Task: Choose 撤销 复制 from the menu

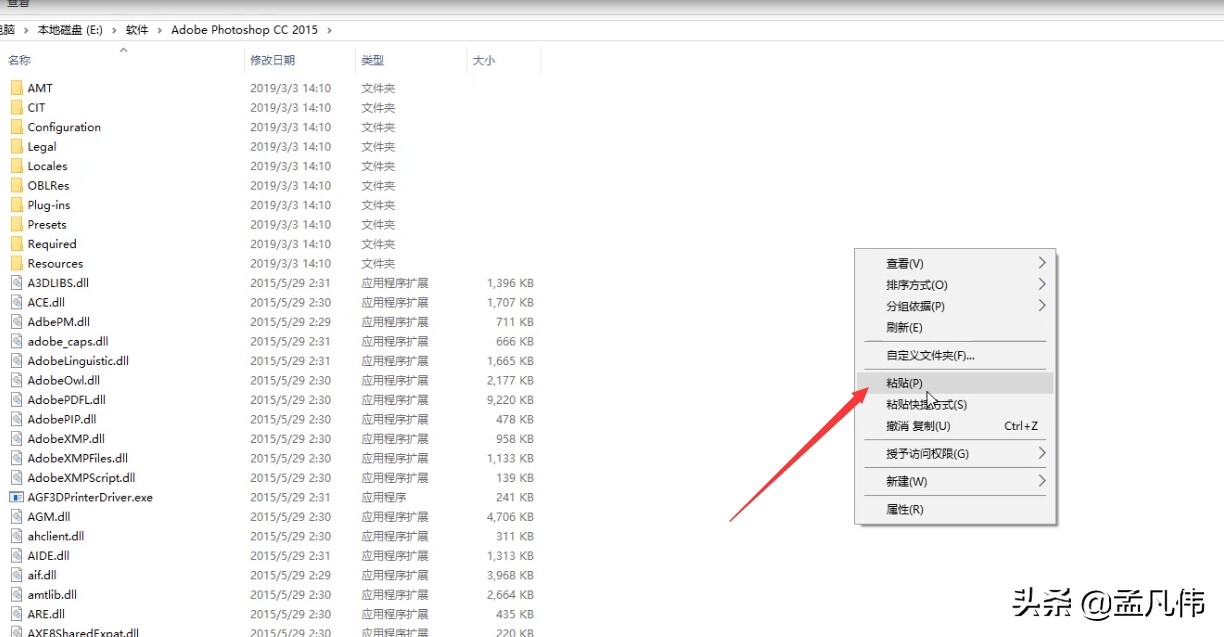Action: (x=920, y=425)
